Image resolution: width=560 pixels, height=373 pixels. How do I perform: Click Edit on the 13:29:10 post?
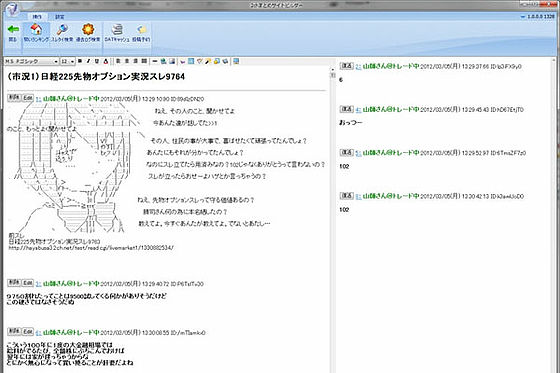tap(28, 98)
